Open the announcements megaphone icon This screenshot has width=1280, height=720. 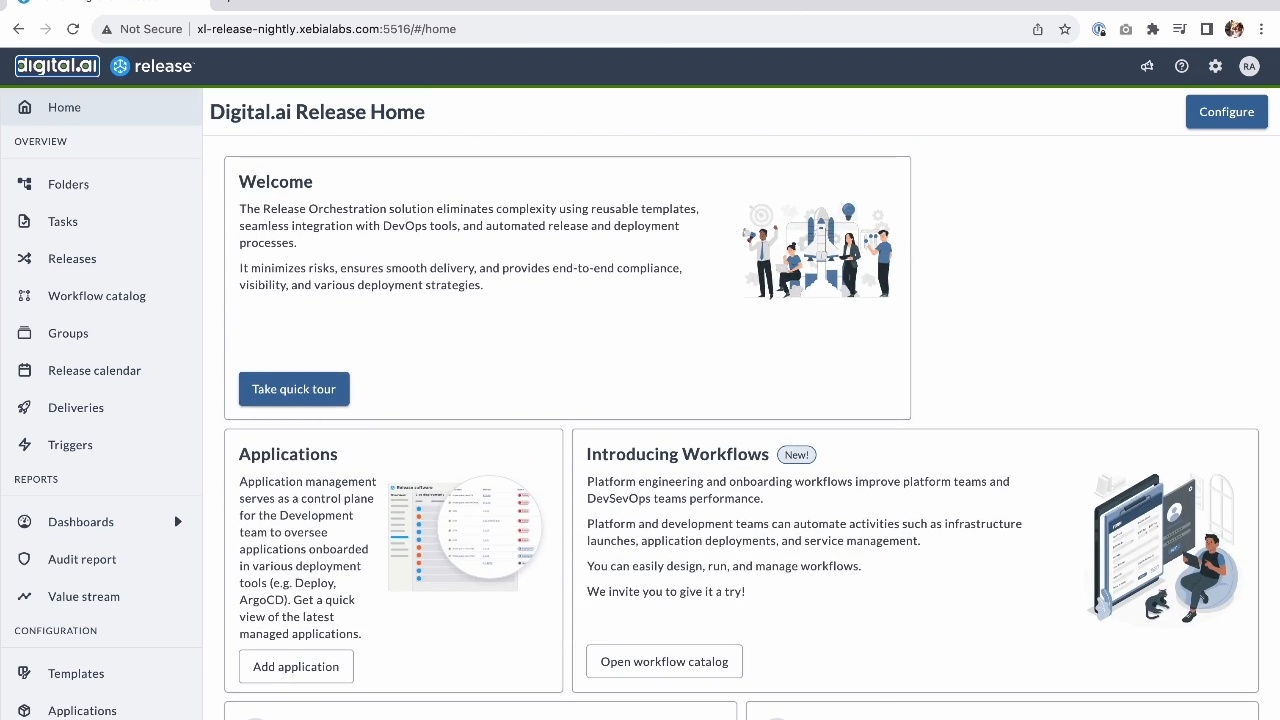point(1147,66)
